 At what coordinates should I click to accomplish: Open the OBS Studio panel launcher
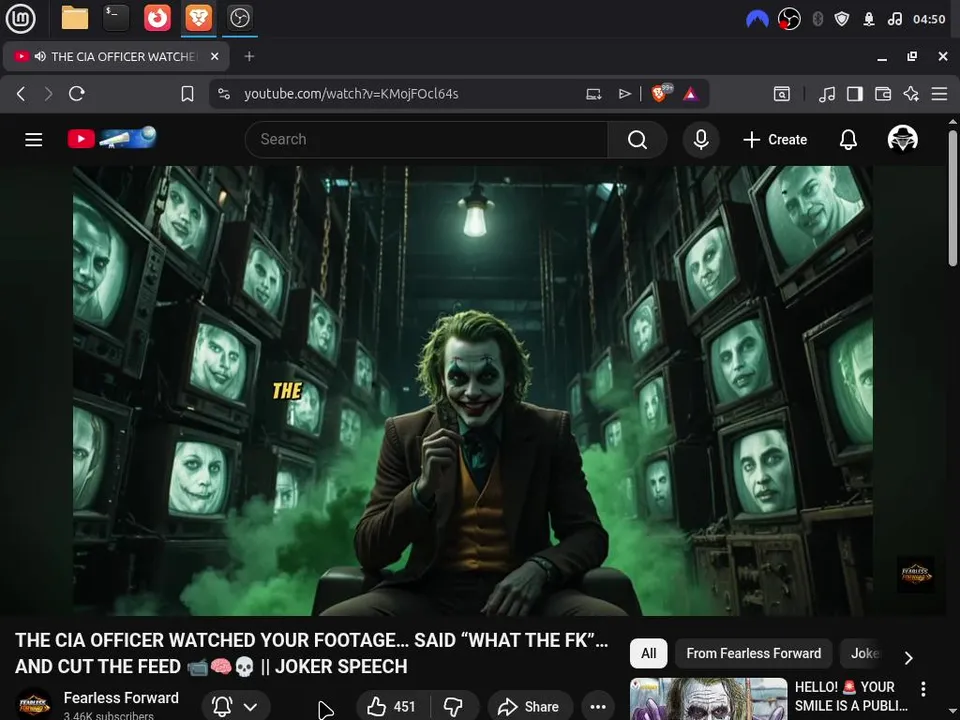[x=239, y=18]
